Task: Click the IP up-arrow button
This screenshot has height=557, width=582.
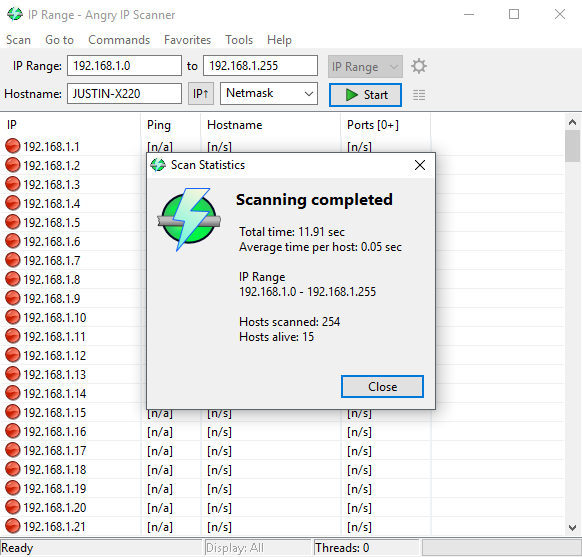Action: pyautogui.click(x=200, y=94)
